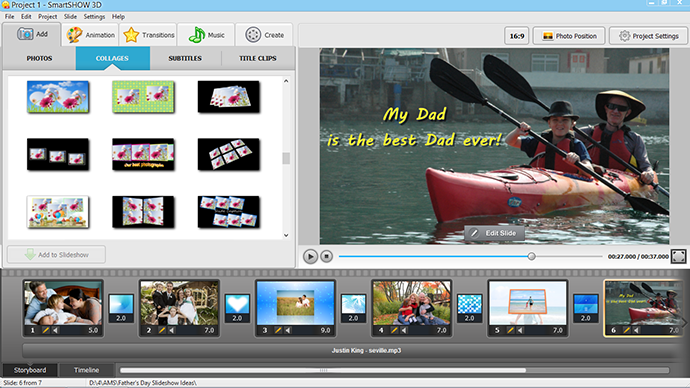Open the Settings menu
Screen dimensions: 690x388
(x=94, y=17)
